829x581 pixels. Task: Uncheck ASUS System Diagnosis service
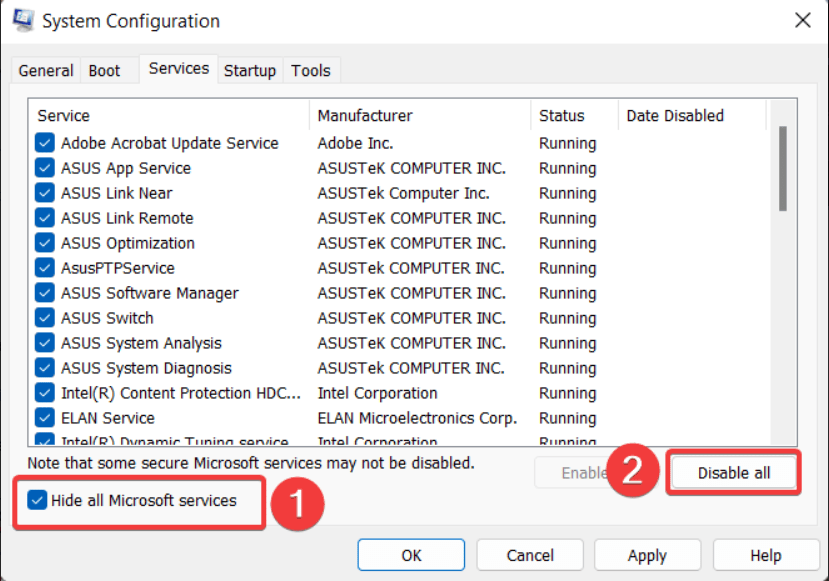43,368
